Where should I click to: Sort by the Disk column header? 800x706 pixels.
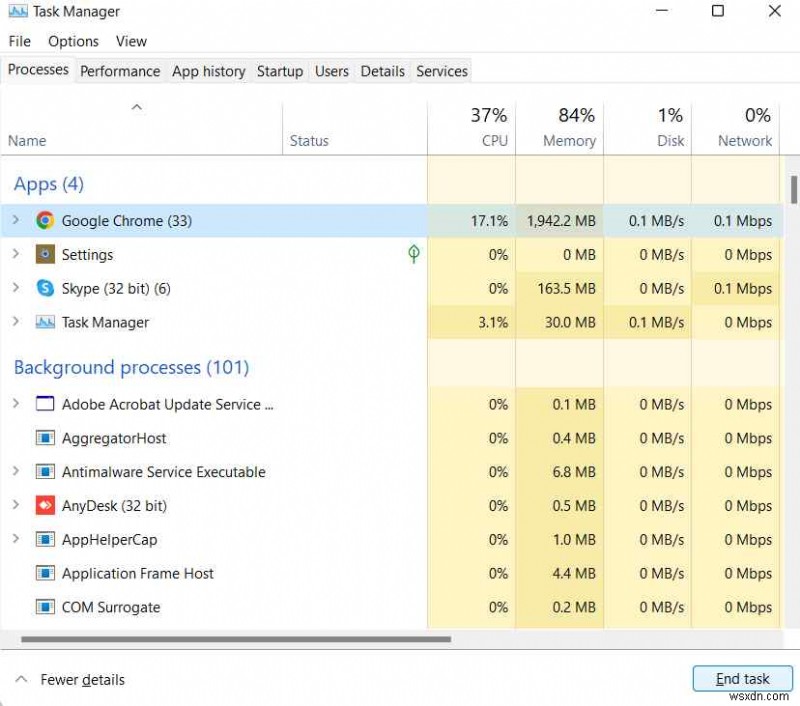(x=647, y=129)
